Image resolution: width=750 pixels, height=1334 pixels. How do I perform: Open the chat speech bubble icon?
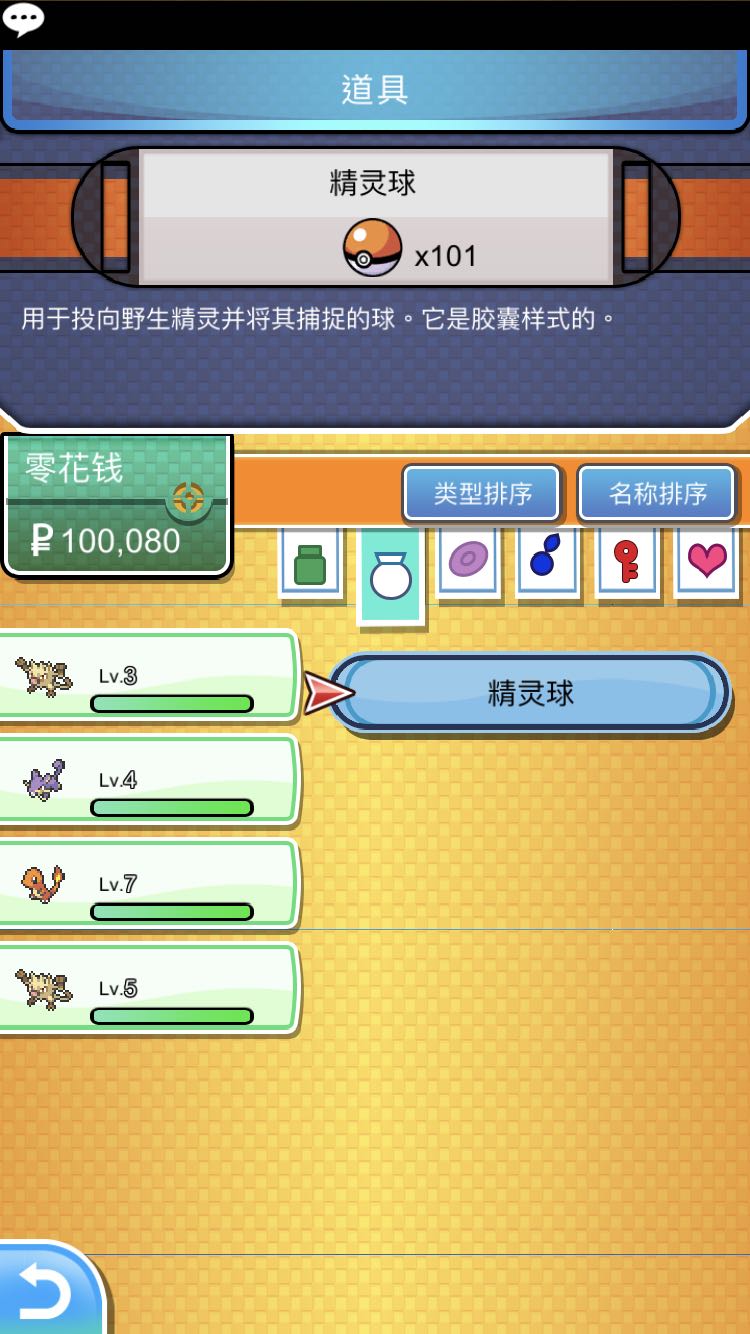(x=23, y=19)
